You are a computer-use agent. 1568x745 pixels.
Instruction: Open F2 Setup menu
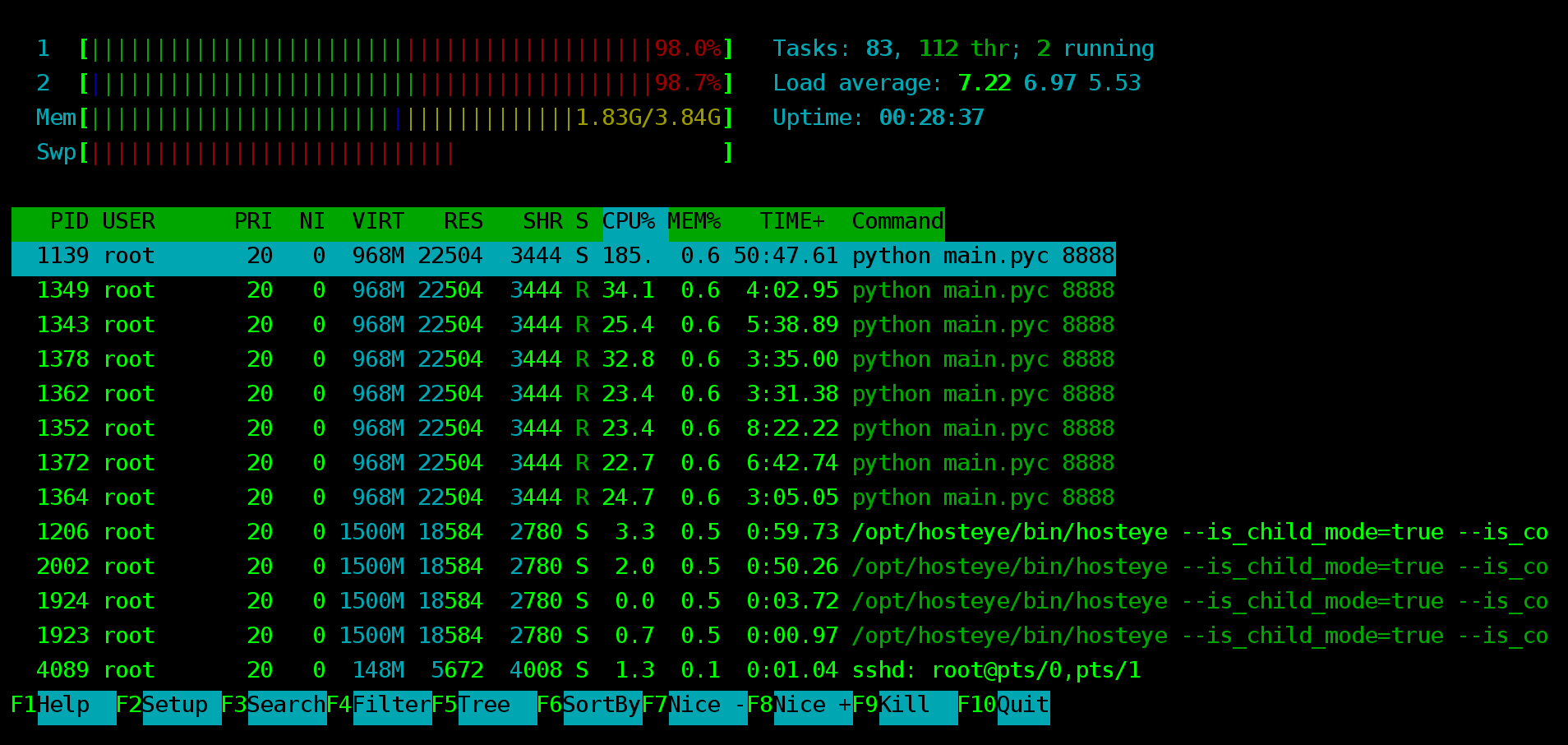169,706
